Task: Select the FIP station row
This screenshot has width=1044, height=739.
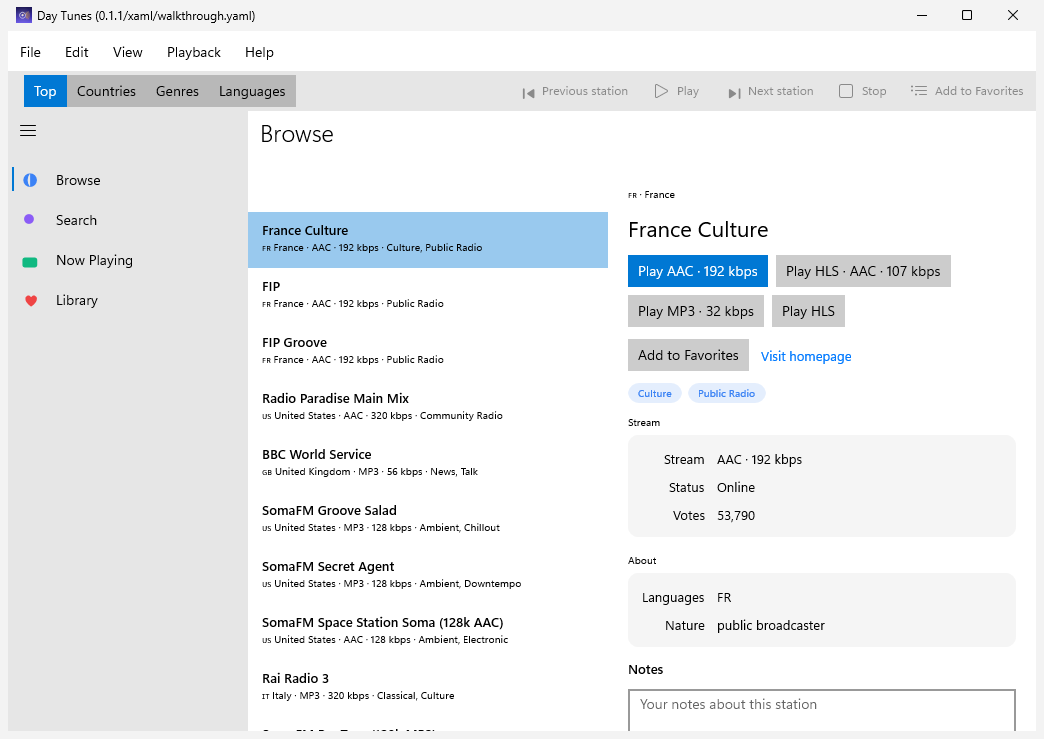Action: click(x=428, y=296)
